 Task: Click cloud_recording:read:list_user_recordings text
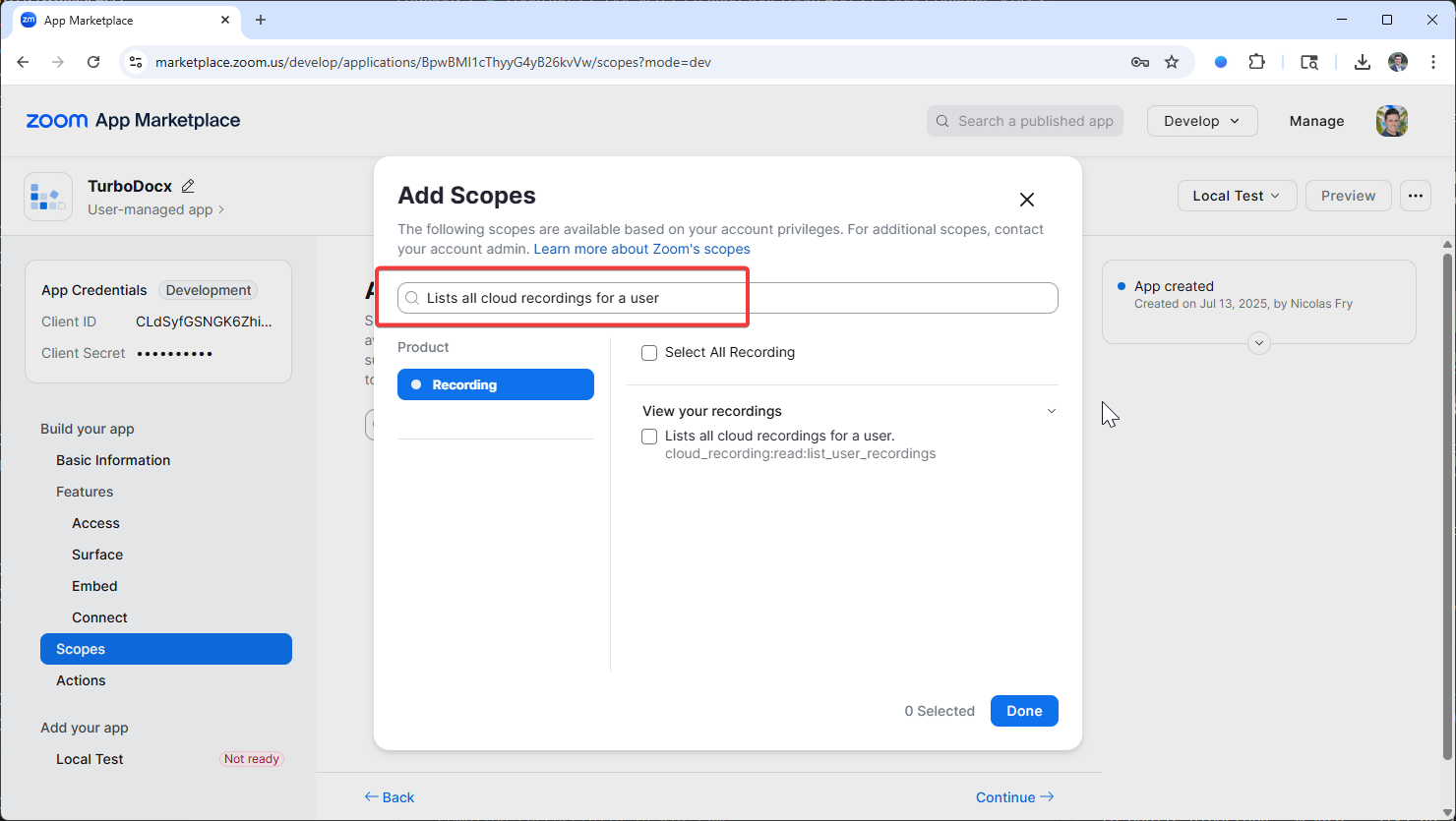[800, 454]
